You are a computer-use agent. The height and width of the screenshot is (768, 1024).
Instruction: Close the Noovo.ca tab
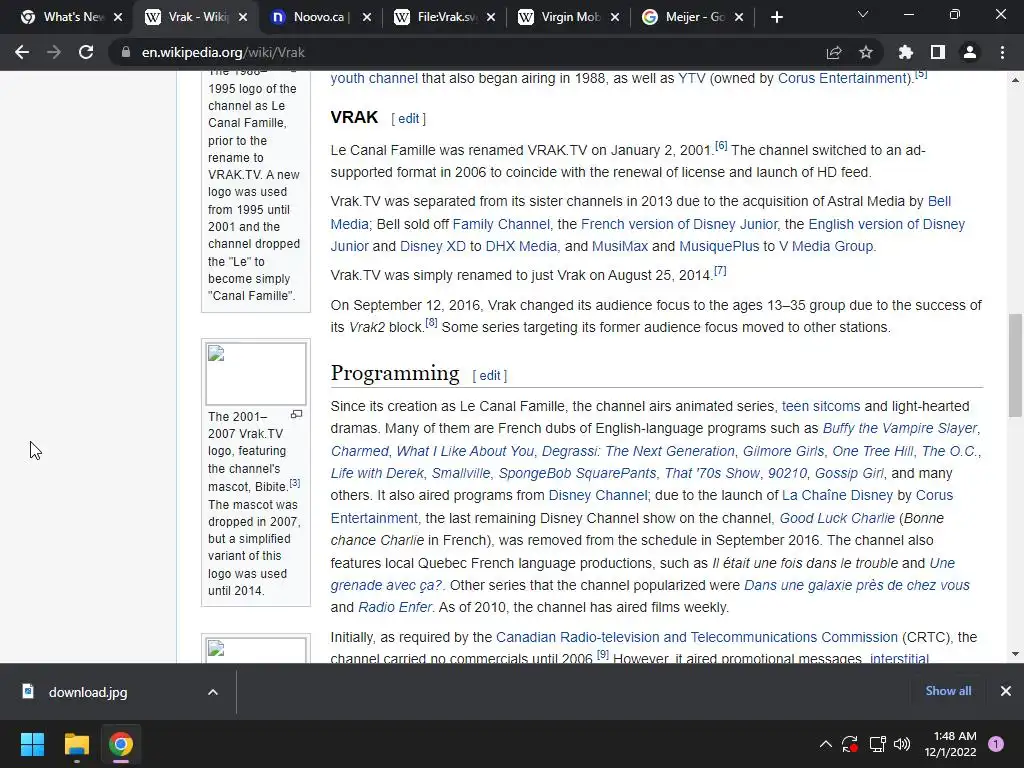367,18
